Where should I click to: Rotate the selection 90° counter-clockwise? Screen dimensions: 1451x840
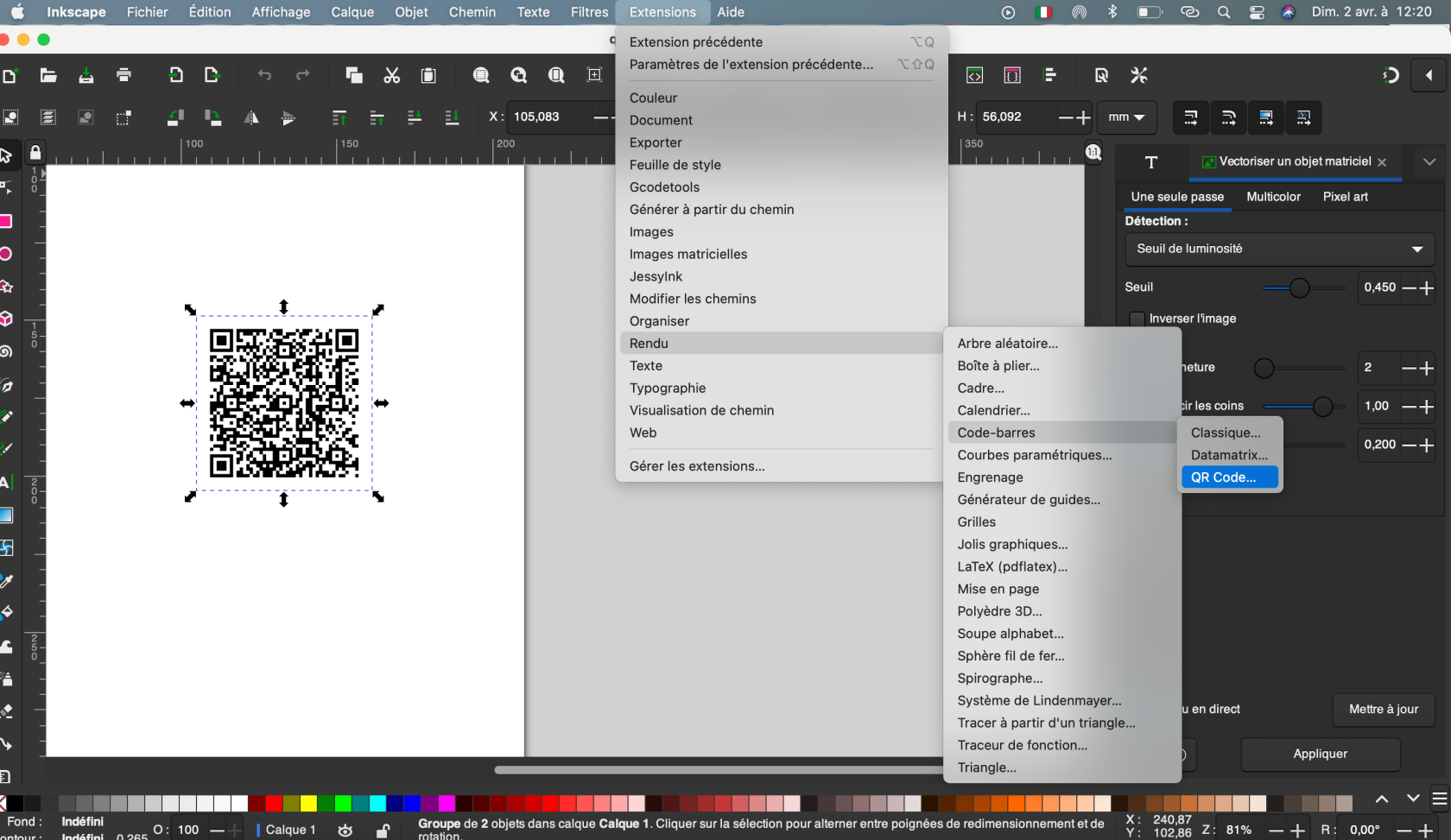175,117
